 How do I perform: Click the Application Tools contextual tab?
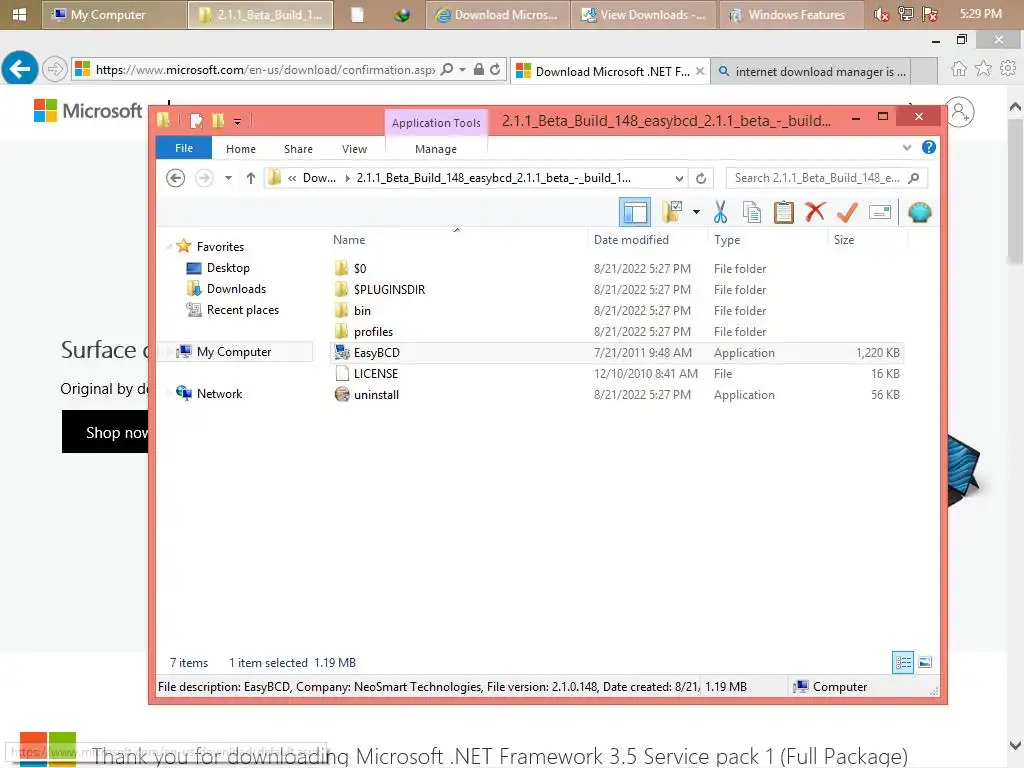coord(436,123)
